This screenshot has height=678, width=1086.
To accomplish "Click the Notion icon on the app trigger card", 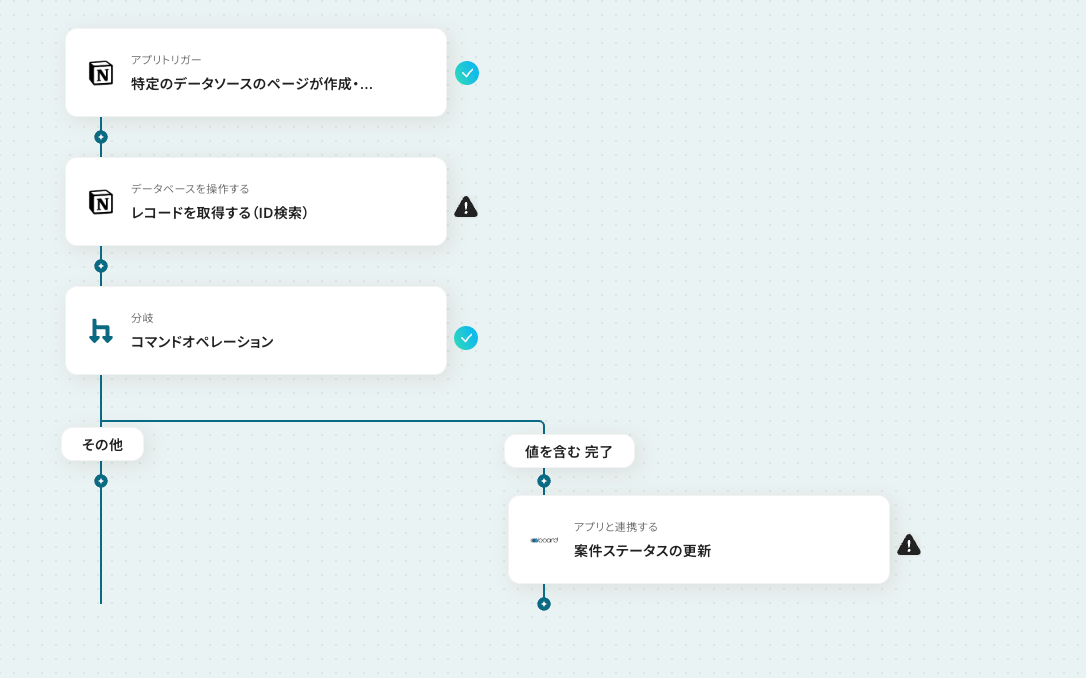I will click(101, 73).
